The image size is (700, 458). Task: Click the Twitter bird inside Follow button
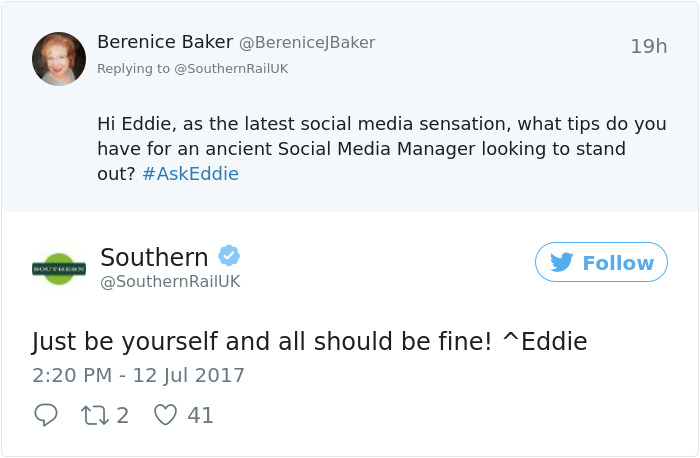[562, 262]
